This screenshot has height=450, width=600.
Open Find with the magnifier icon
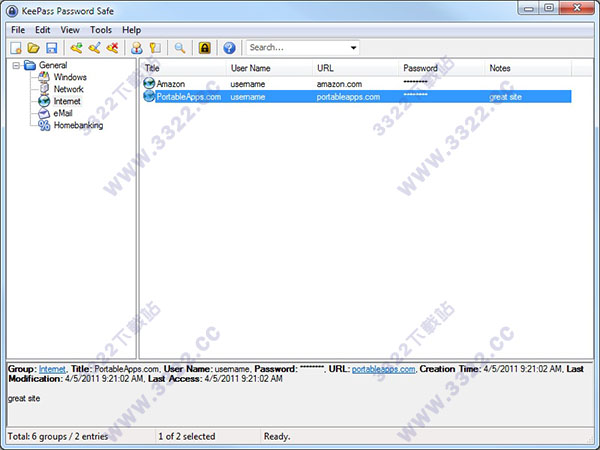pyautogui.click(x=179, y=48)
